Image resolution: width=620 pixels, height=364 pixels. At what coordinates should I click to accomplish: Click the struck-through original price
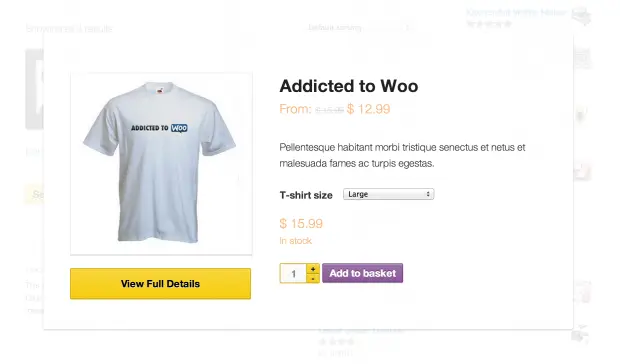point(329,110)
